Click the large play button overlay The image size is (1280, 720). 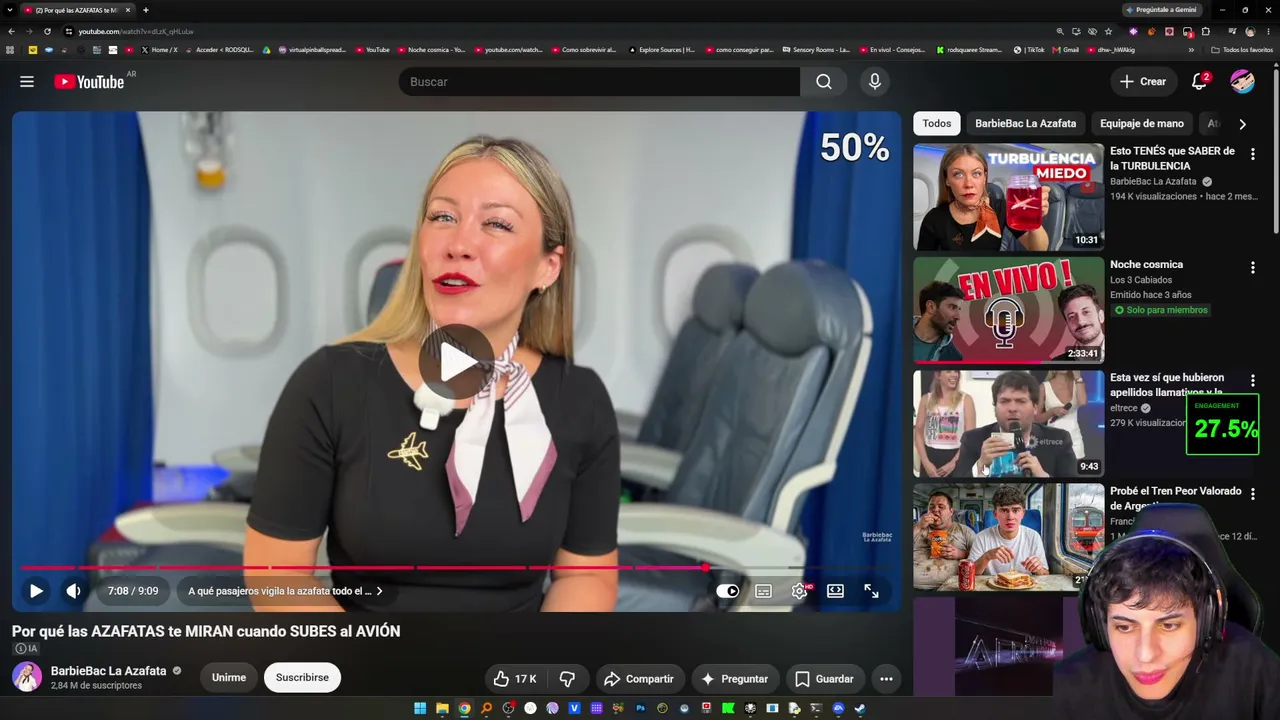pyautogui.click(x=456, y=362)
